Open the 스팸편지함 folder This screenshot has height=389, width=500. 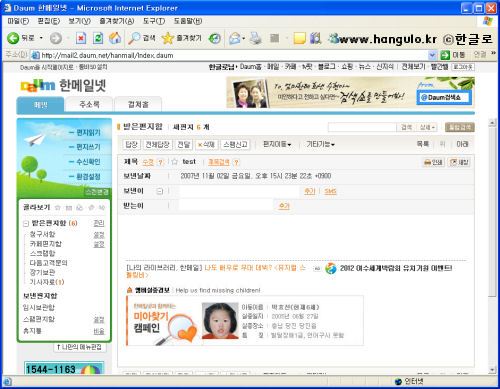(39, 319)
